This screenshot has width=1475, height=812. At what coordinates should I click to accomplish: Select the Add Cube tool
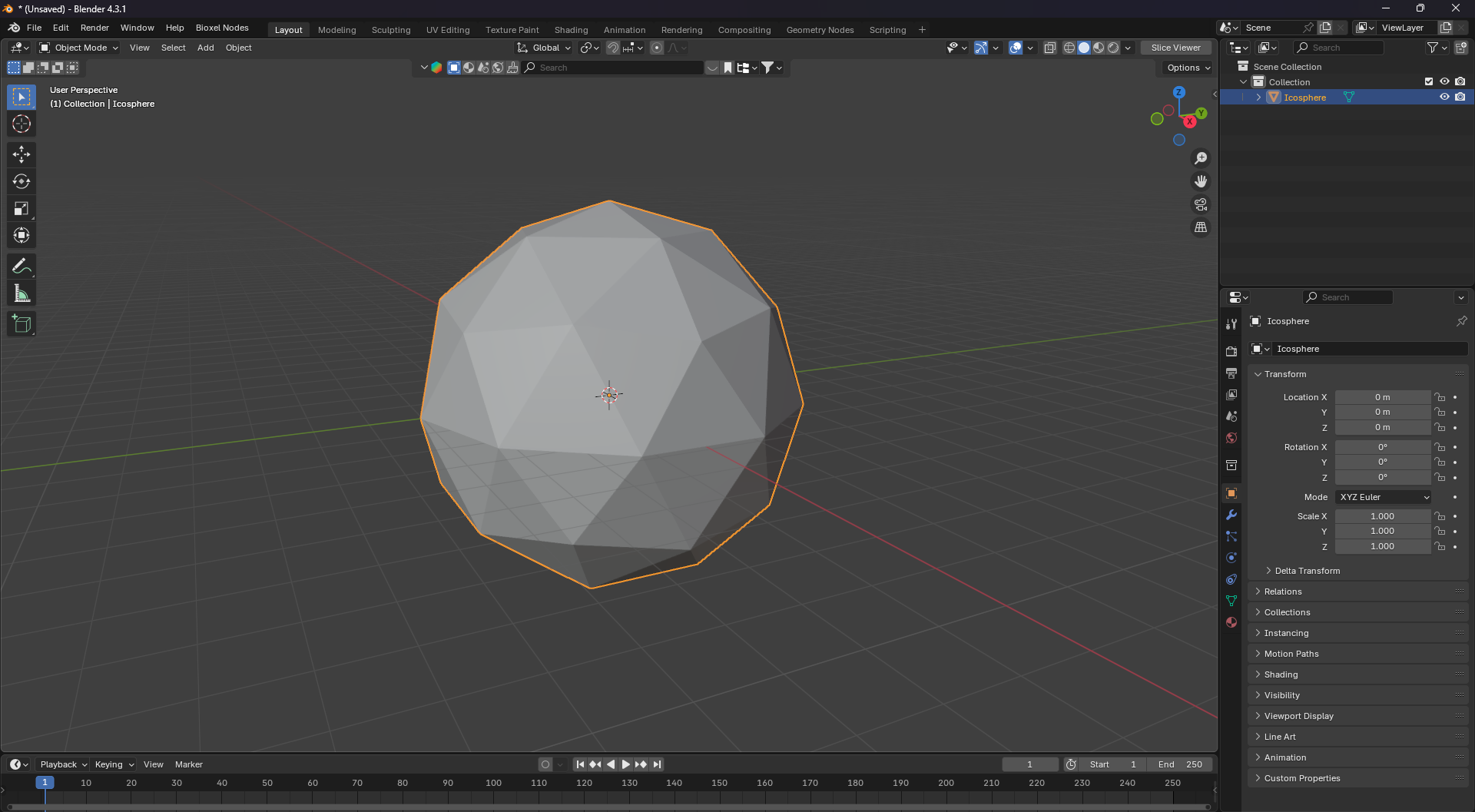(x=22, y=324)
